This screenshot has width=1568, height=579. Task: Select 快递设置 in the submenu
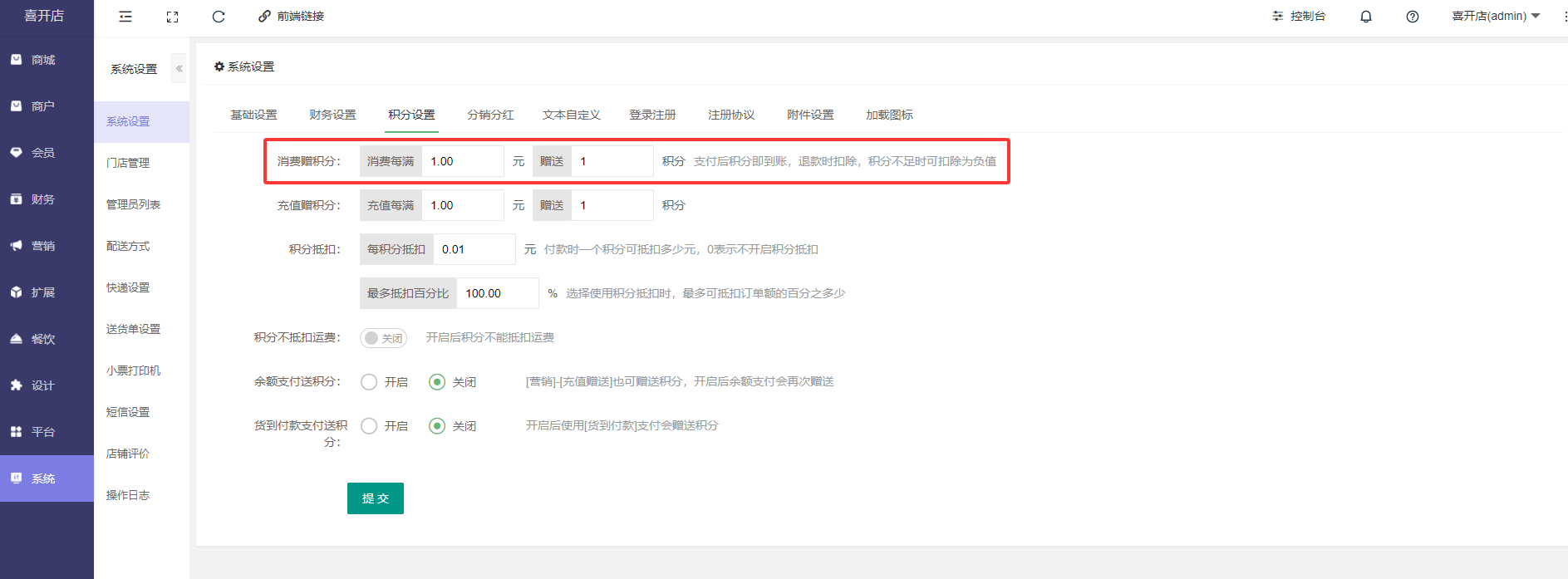point(141,287)
